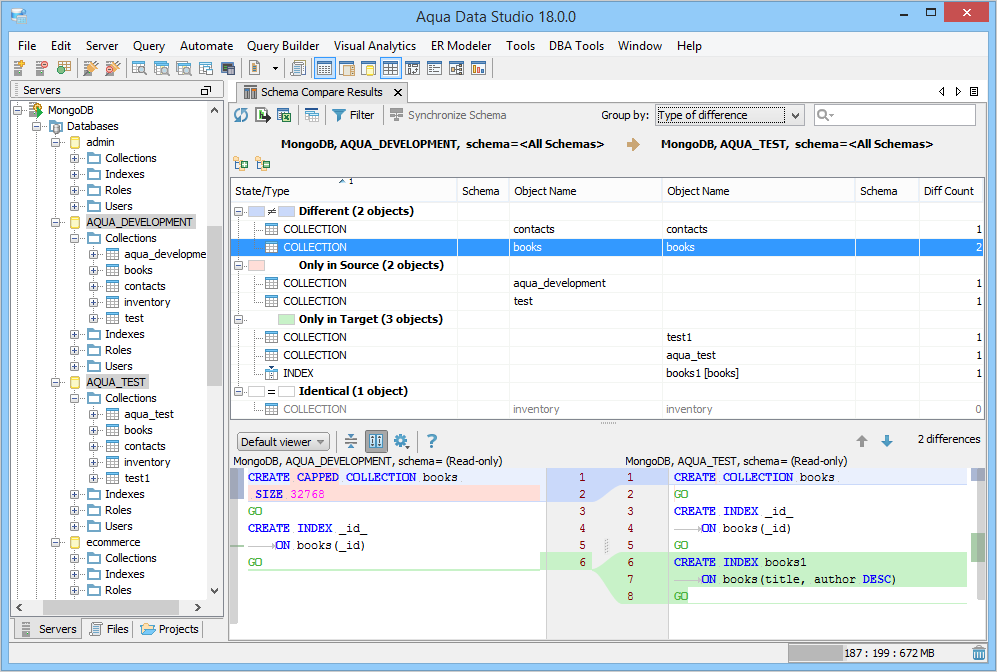Click the list form icon in main toolbar

[434, 68]
